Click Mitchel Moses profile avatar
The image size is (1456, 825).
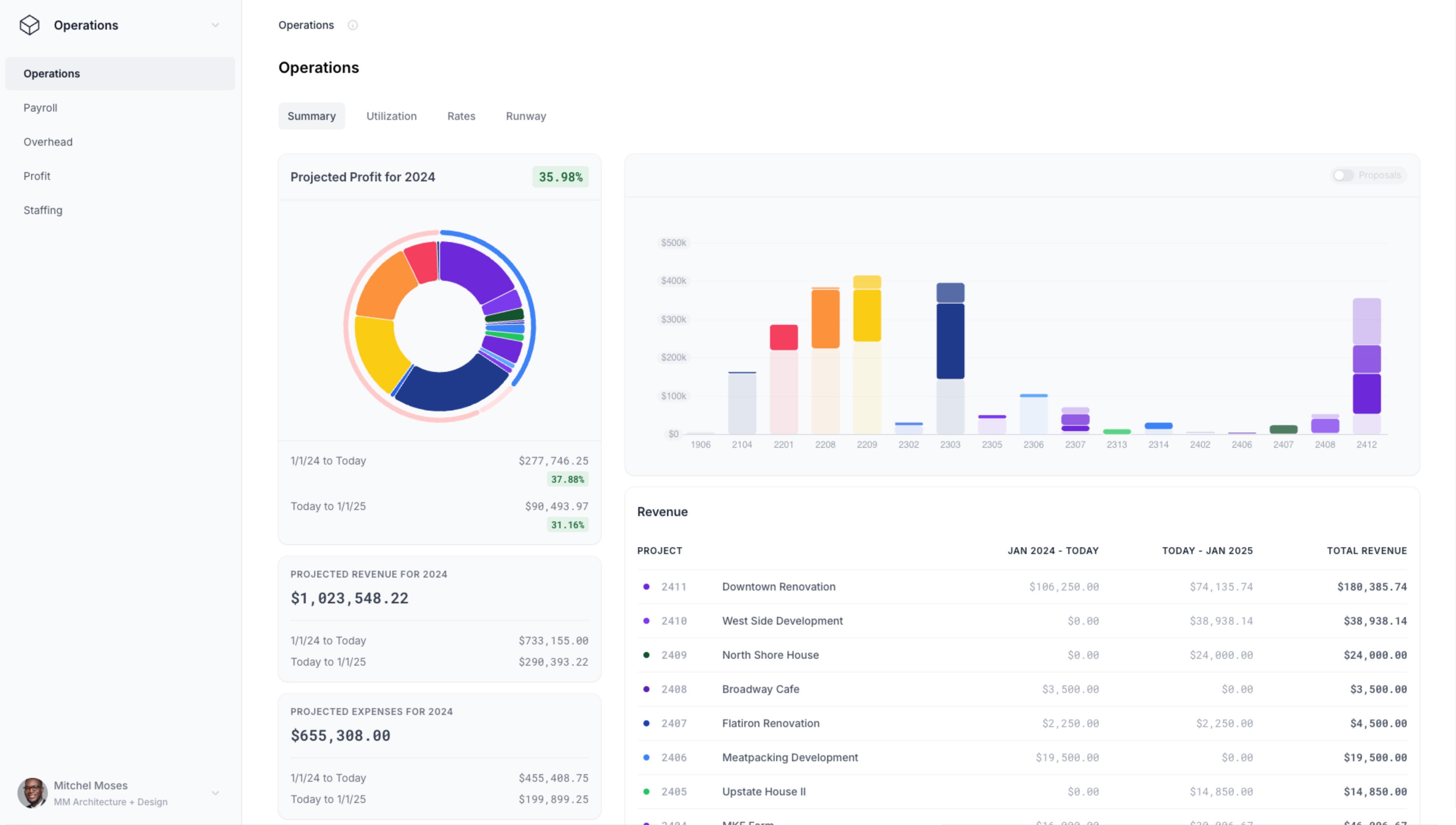pos(32,793)
